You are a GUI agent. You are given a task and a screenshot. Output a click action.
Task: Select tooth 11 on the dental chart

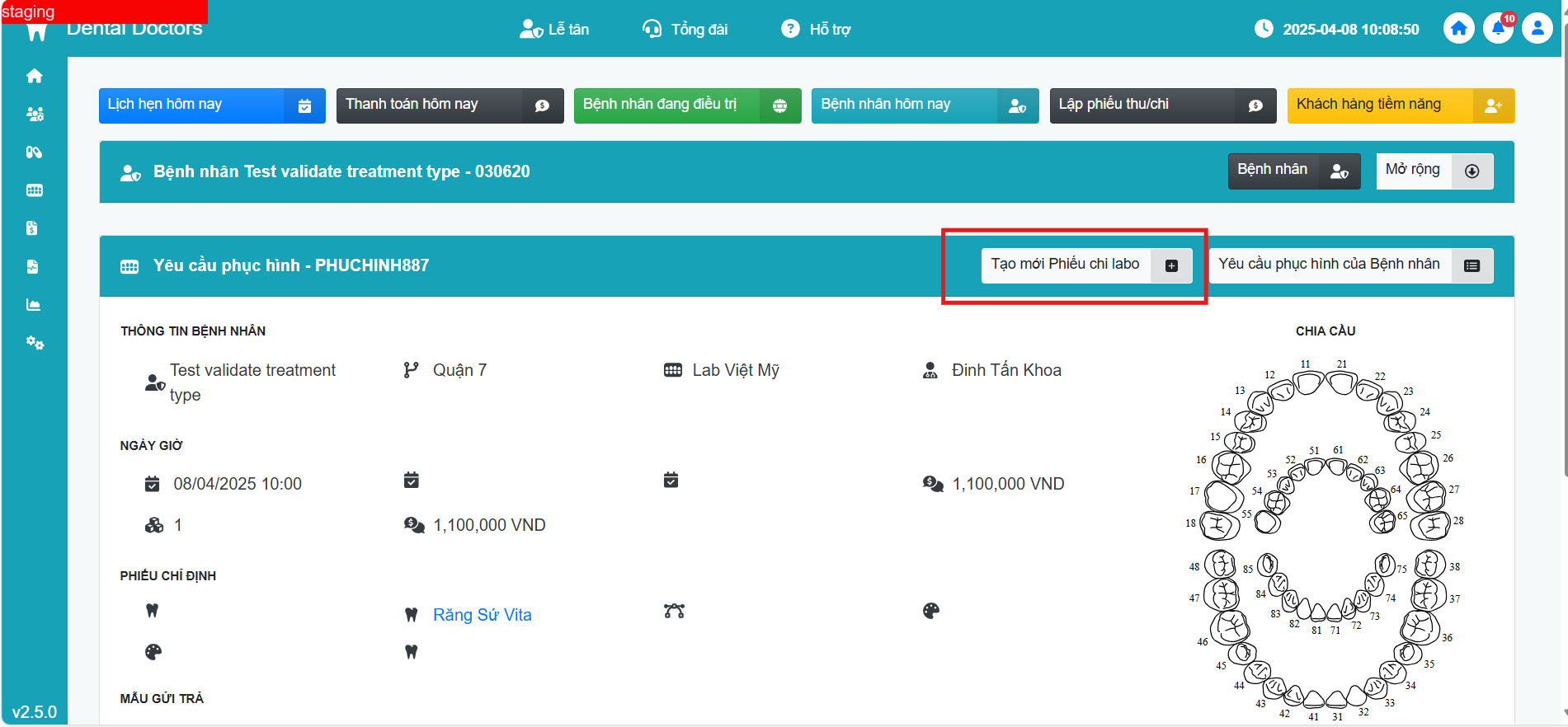coord(1309,382)
